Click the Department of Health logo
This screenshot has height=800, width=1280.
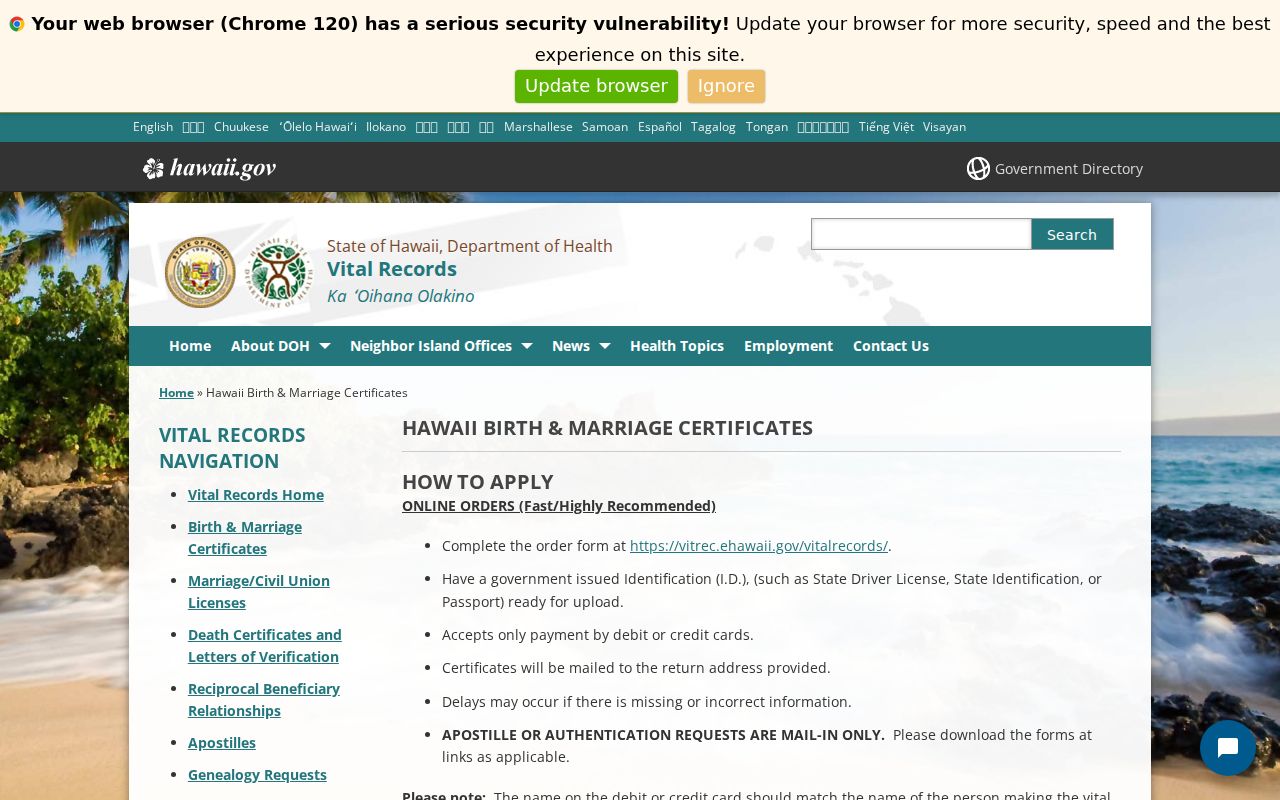[279, 272]
